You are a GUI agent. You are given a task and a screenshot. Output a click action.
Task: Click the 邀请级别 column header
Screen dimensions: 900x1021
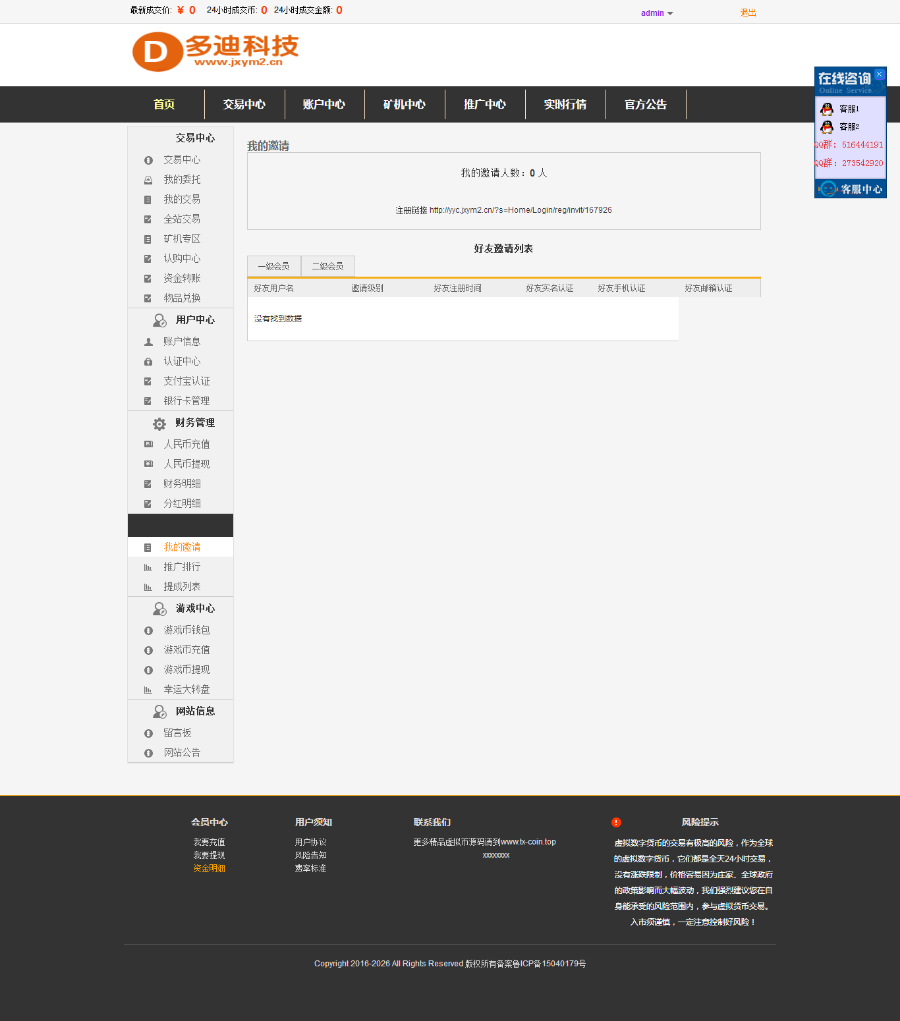(367, 288)
